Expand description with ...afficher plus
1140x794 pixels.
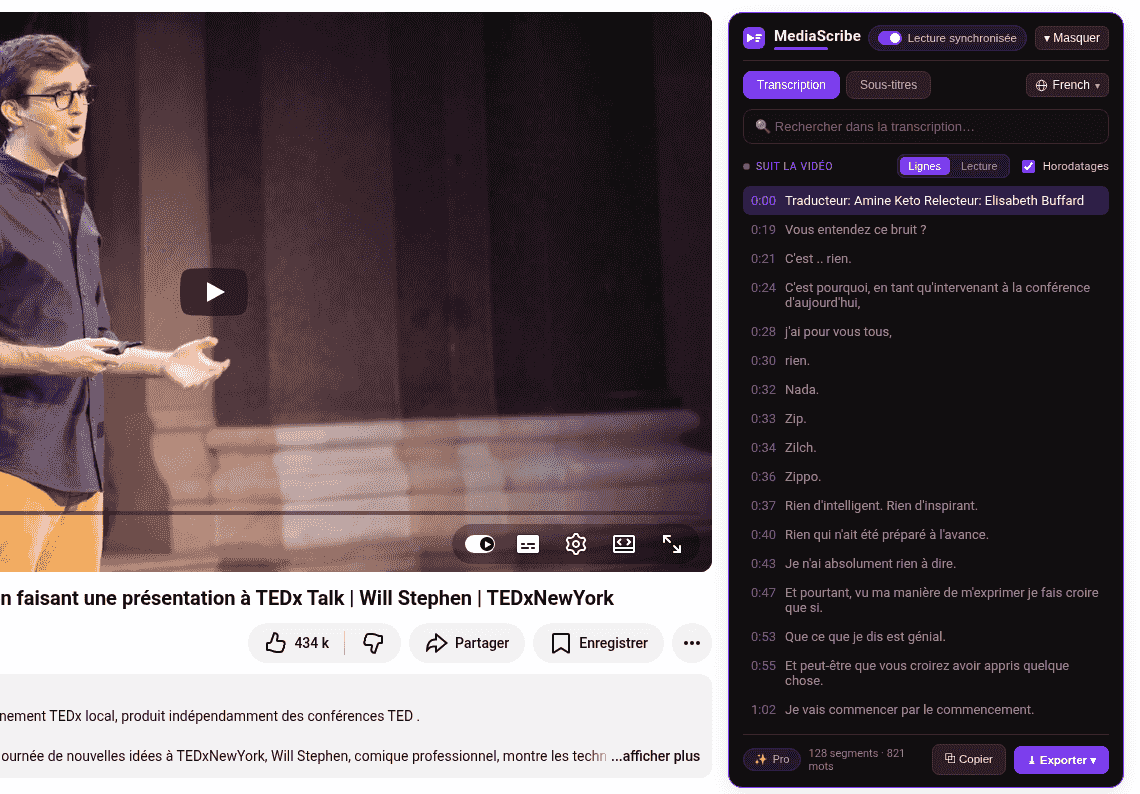tap(655, 756)
